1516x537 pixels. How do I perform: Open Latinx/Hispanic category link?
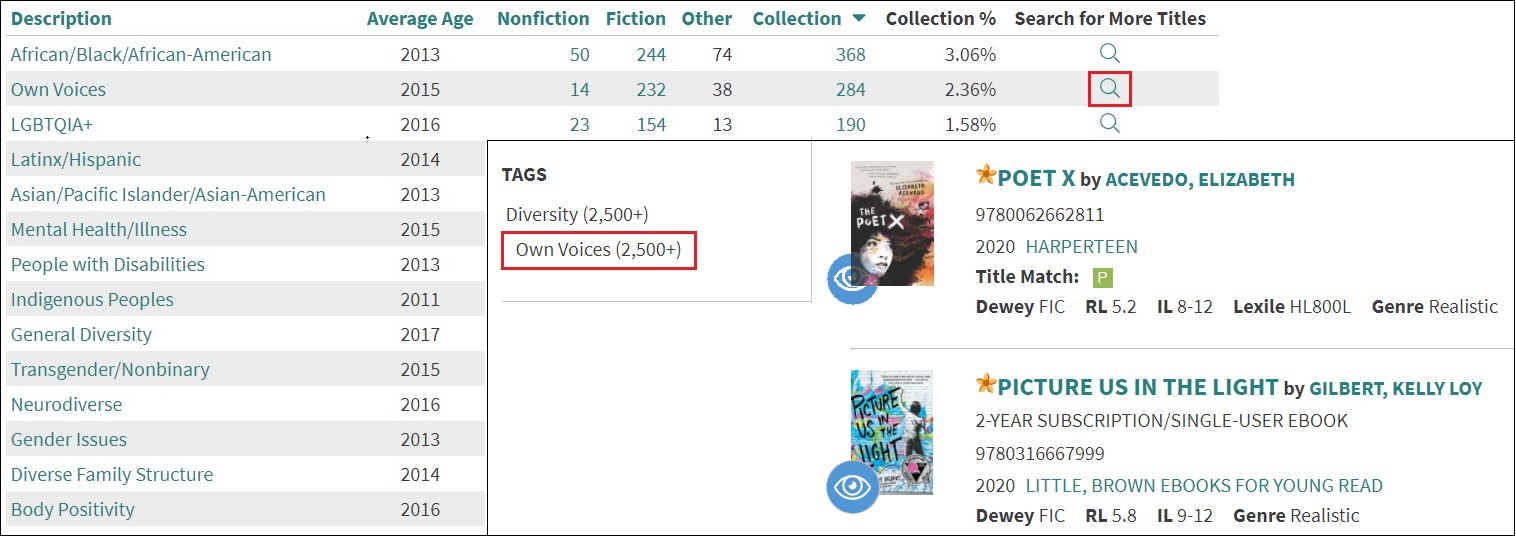point(76,159)
